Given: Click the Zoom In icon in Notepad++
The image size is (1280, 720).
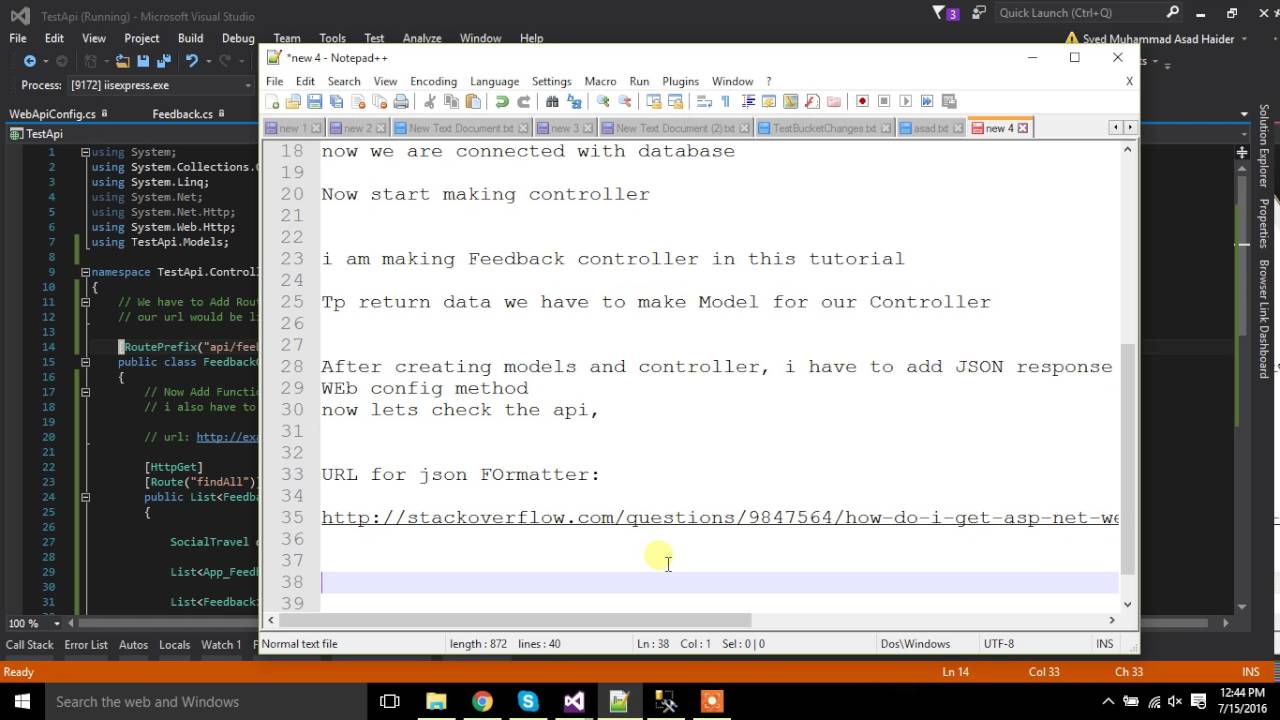Looking at the screenshot, I should [603, 101].
